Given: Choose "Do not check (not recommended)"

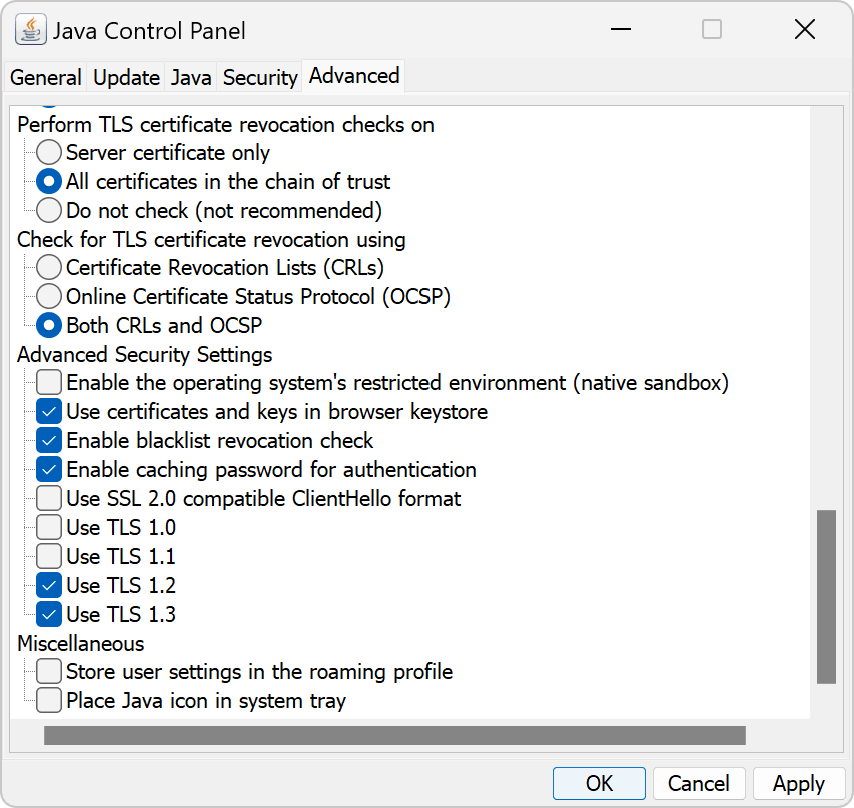Looking at the screenshot, I should pyautogui.click(x=48, y=210).
